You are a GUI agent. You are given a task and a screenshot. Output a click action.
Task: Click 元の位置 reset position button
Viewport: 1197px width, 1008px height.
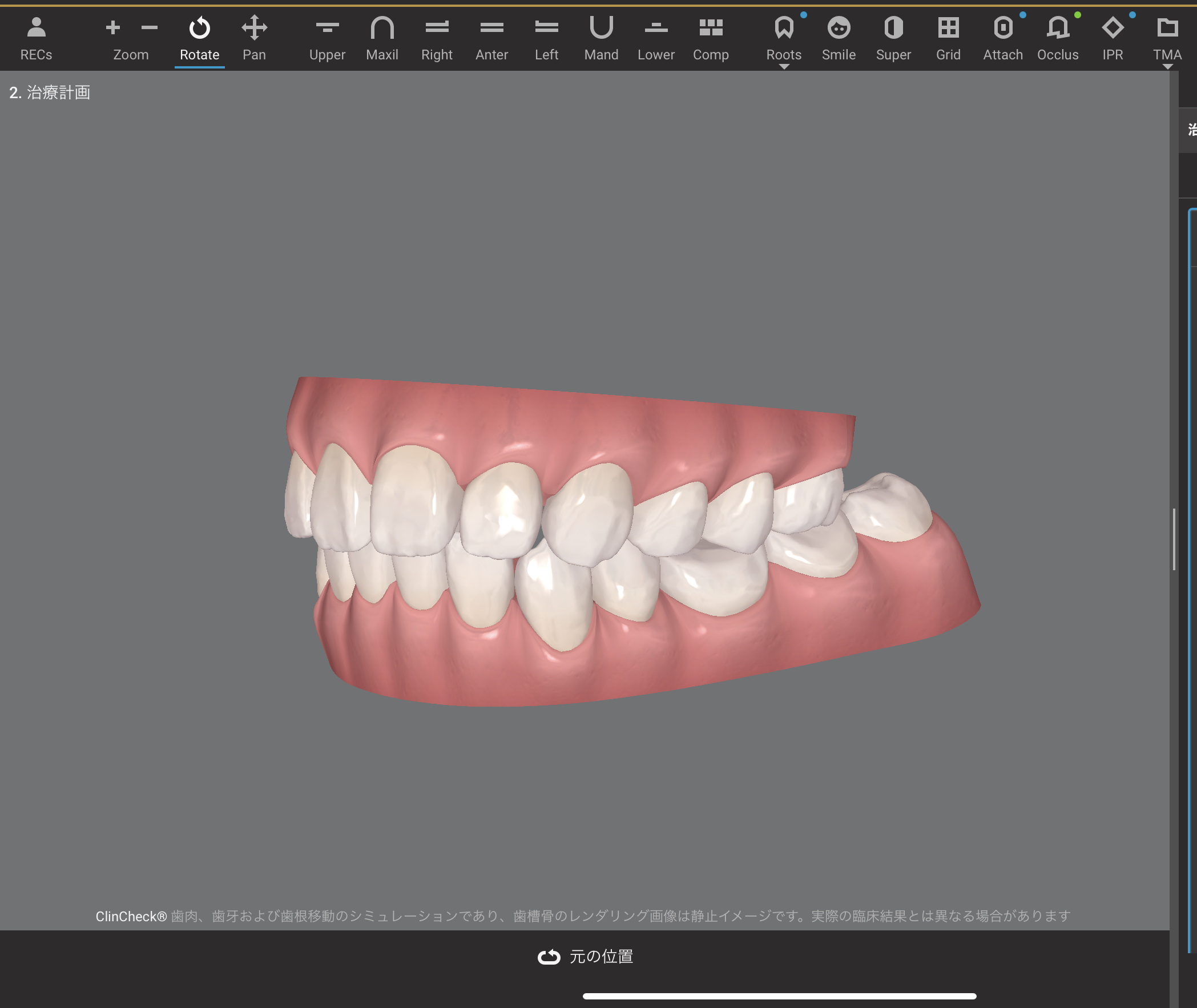(585, 956)
